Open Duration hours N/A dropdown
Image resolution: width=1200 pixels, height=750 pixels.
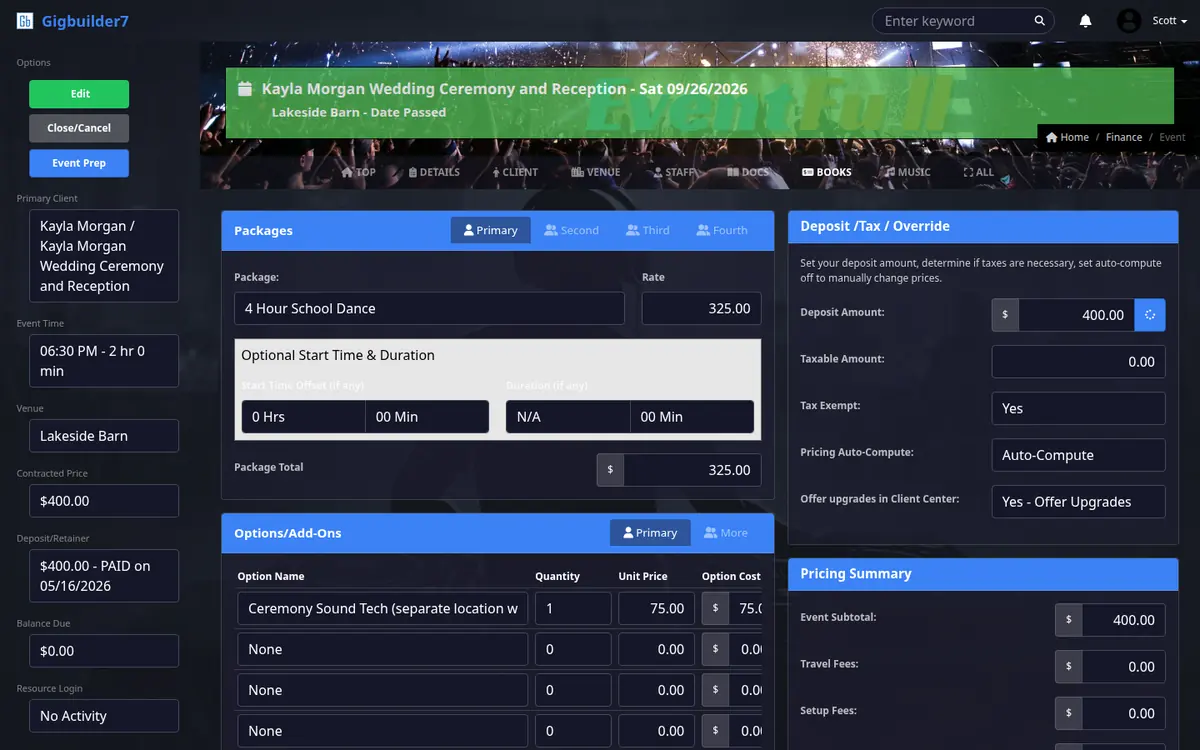pos(568,417)
